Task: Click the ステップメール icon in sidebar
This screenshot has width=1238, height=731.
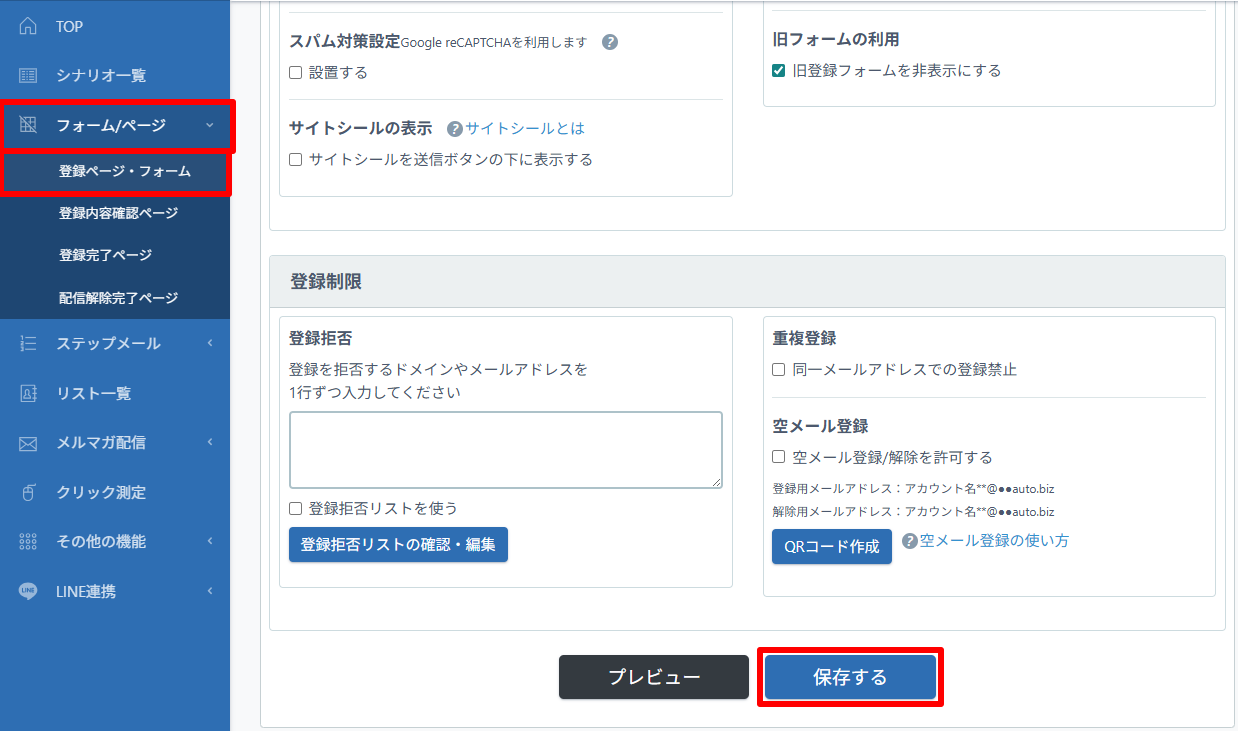Action: coord(28,344)
